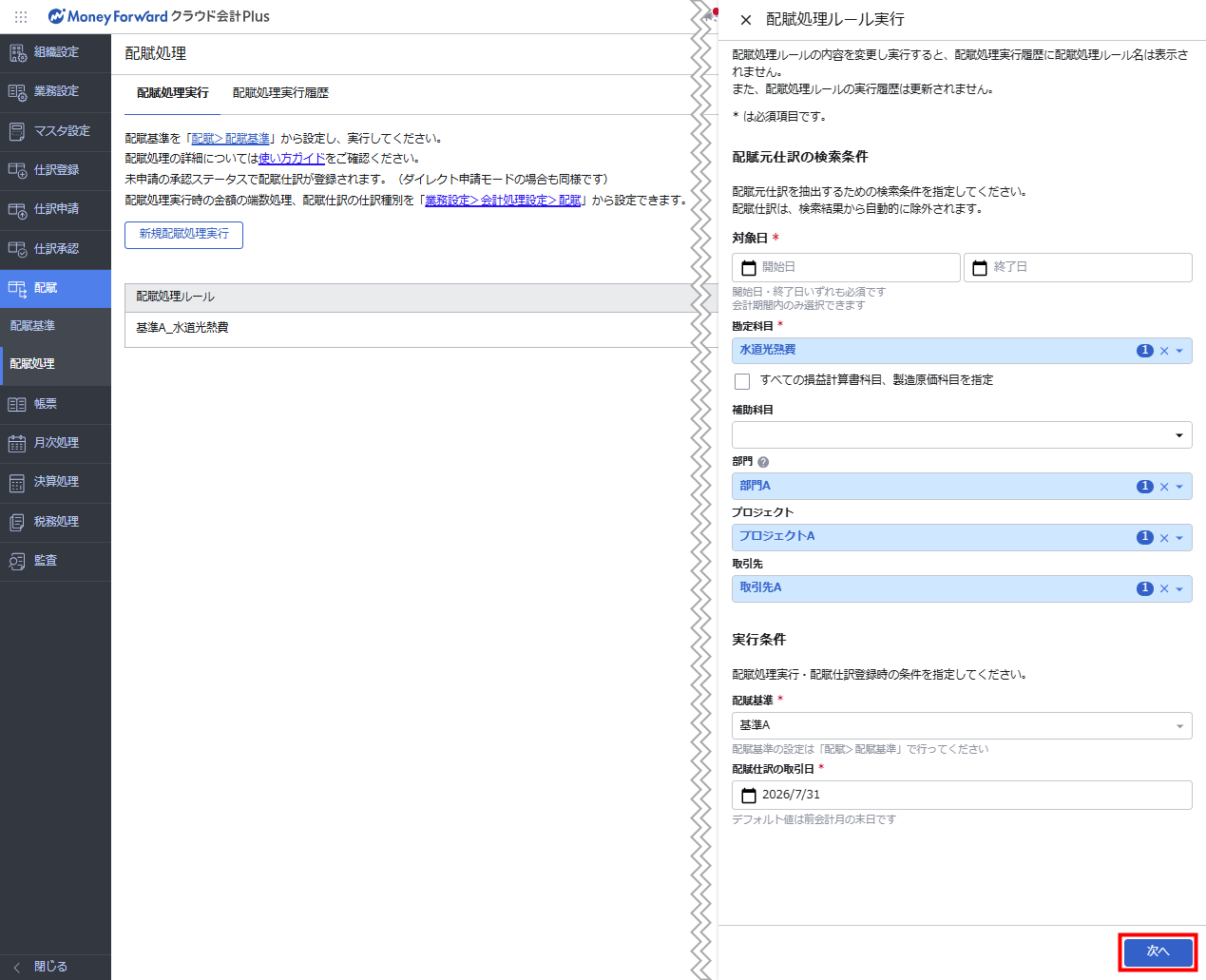Clear the 取引先A selection
Viewport: 1206px width, 980px height.
pyautogui.click(x=1164, y=589)
